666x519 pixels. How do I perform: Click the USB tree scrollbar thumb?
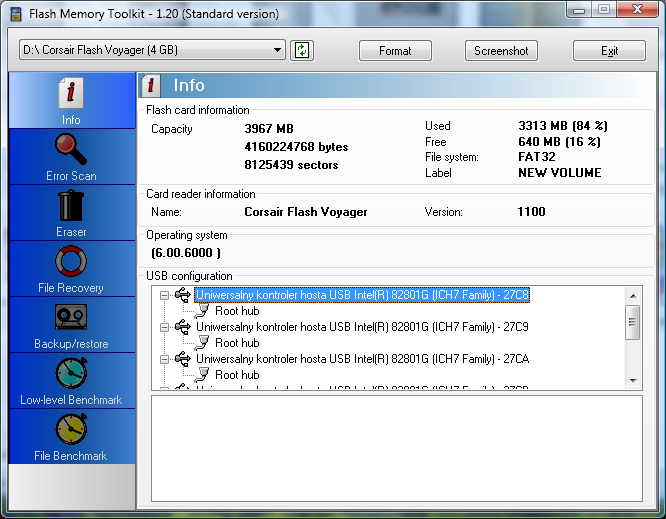[x=633, y=322]
